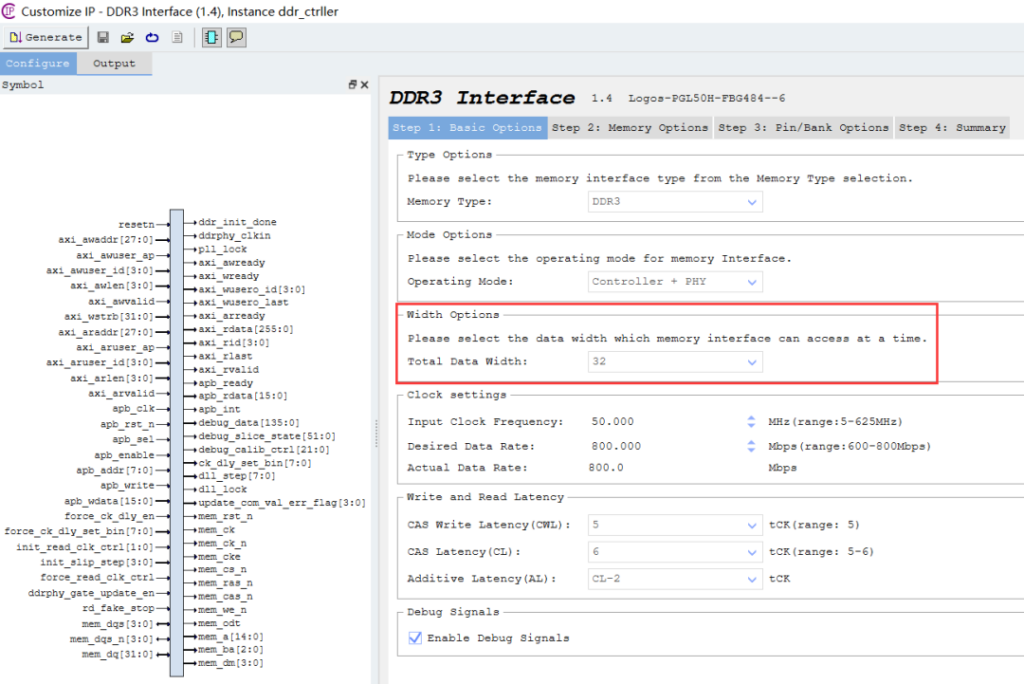Image resolution: width=1024 pixels, height=684 pixels.
Task: Go to Step 3: Pin/Bank Options tab
Action: coord(803,128)
